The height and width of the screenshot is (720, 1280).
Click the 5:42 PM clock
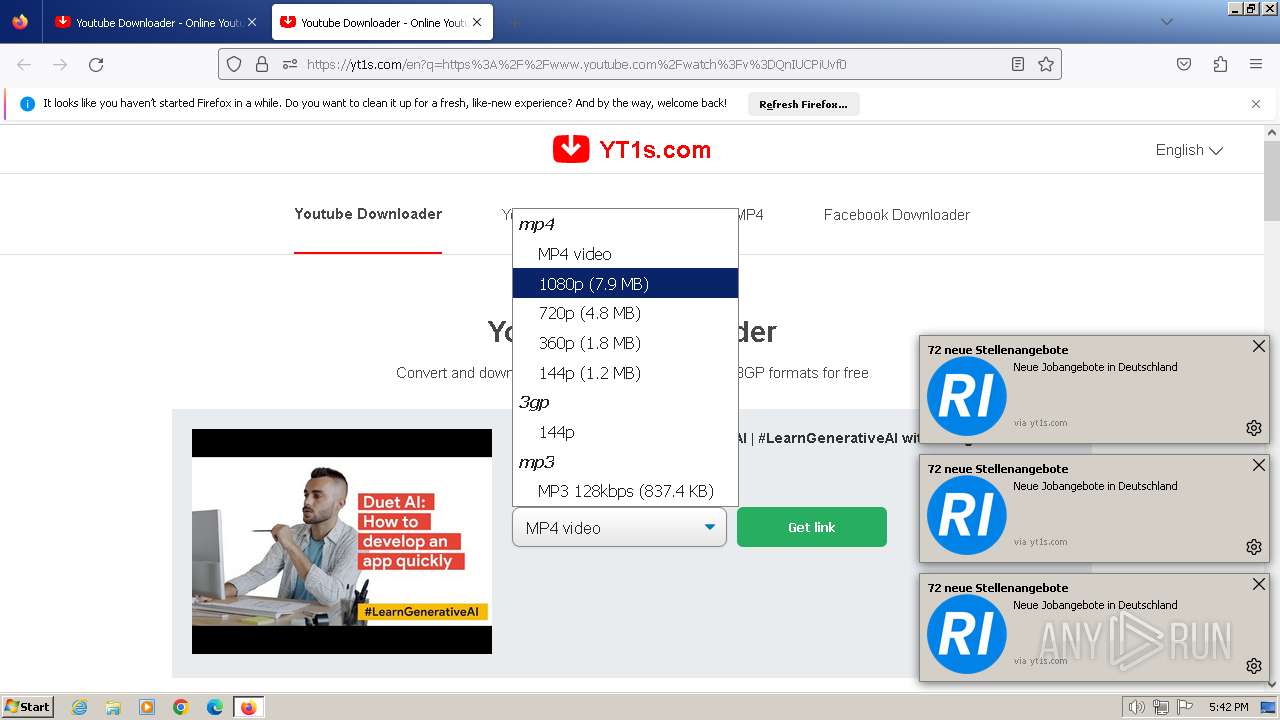click(x=1228, y=707)
